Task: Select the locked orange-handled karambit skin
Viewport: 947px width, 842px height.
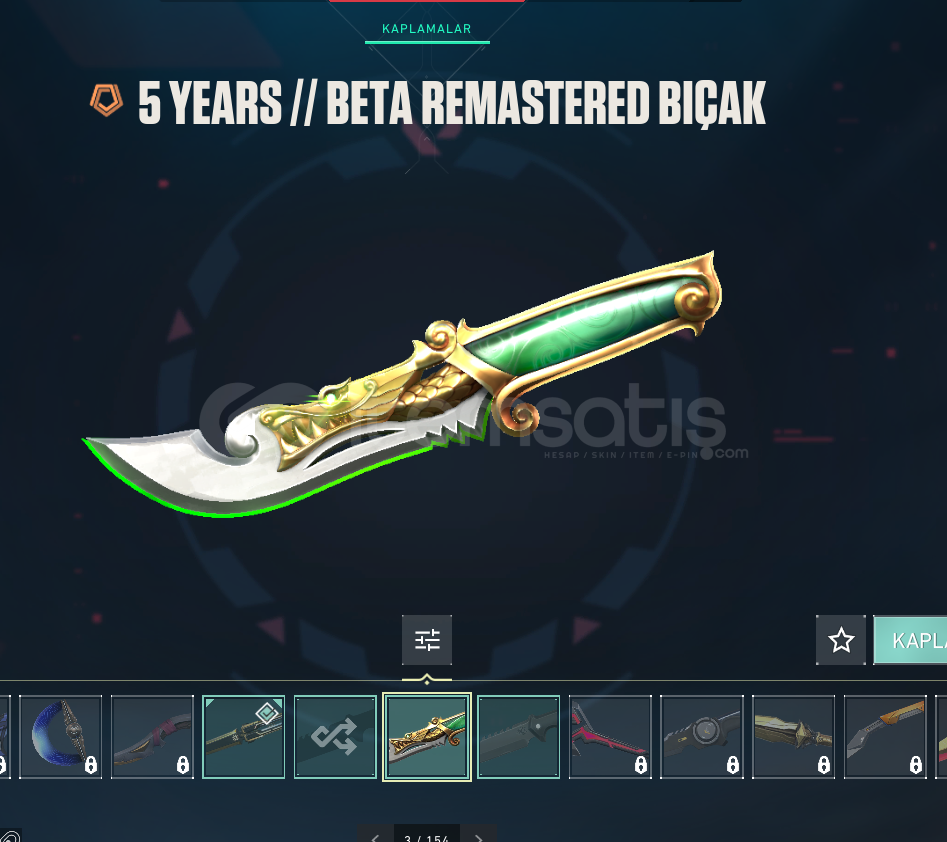Action: click(x=885, y=736)
